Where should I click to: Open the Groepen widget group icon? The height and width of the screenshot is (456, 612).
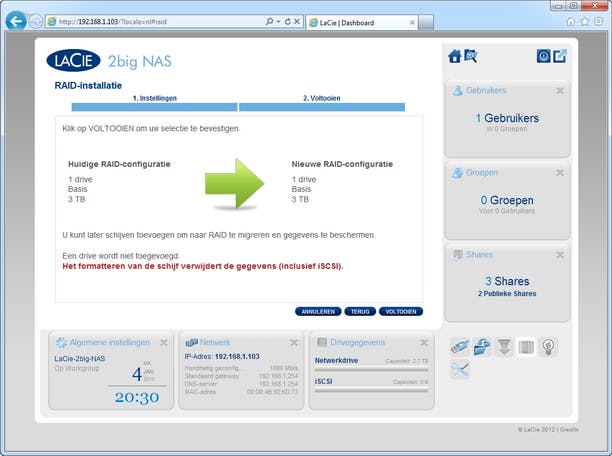(x=457, y=173)
